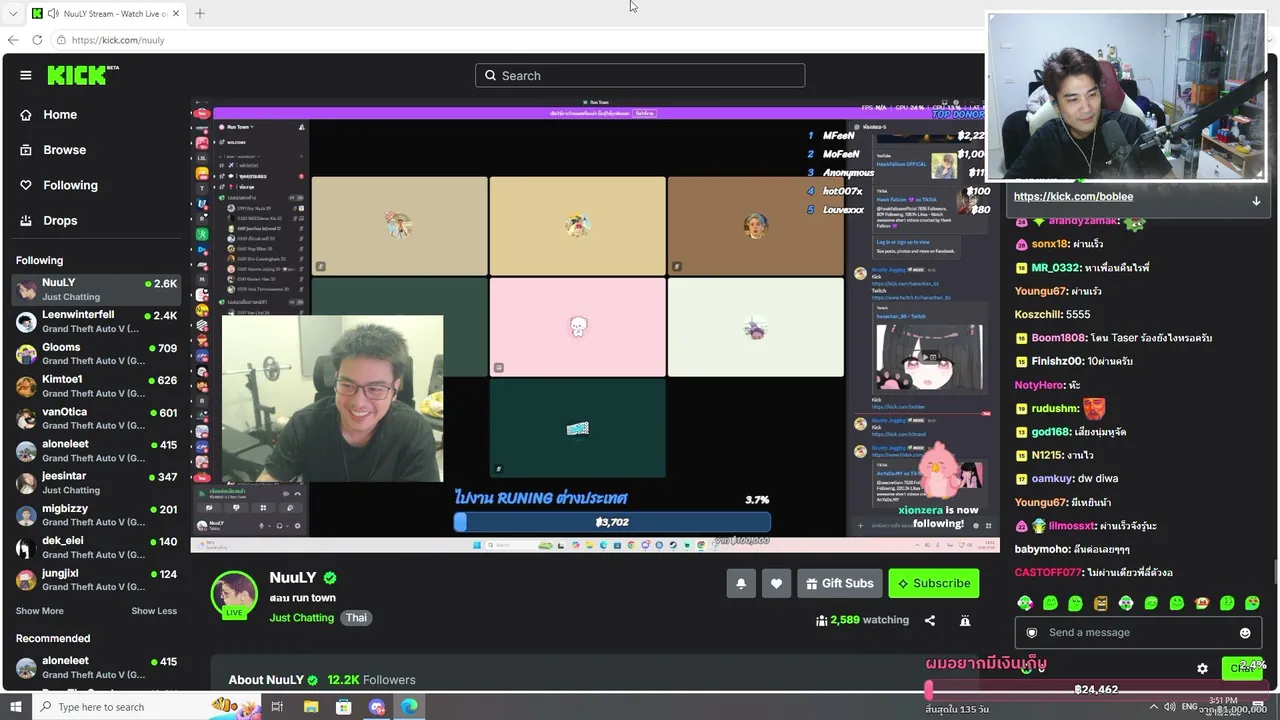Click username Boom1808 in chat
The image size is (1280, 720).
tap(1060, 338)
